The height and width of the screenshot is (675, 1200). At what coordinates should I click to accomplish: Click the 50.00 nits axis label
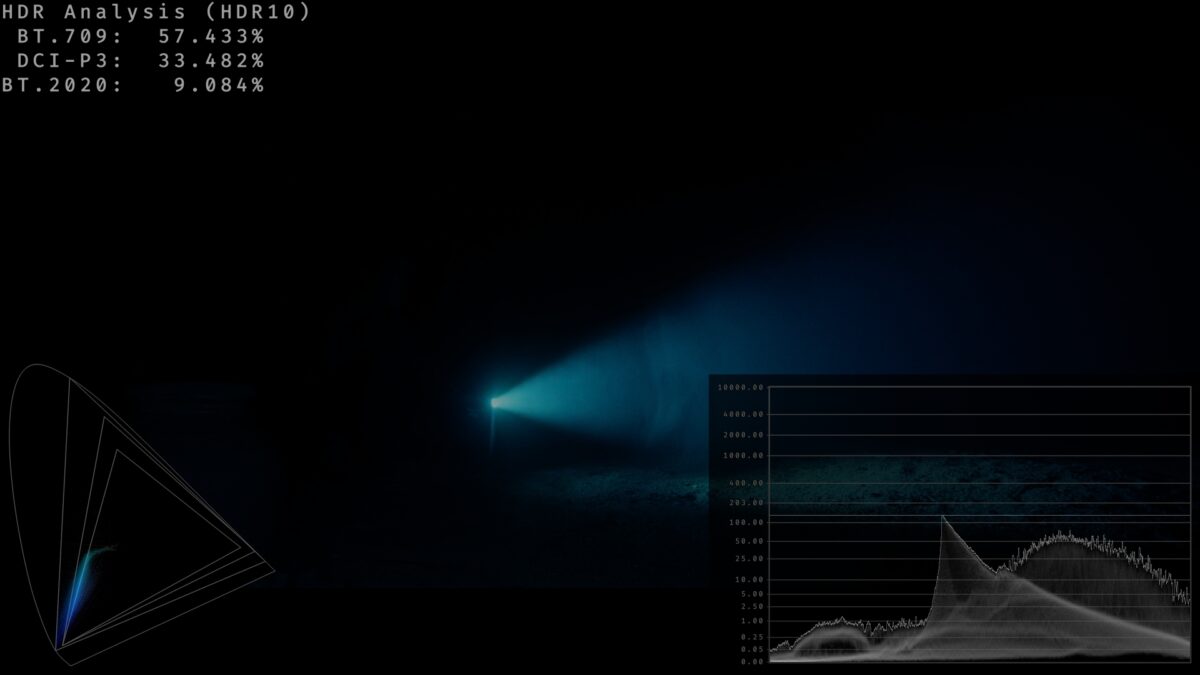[x=749, y=541]
